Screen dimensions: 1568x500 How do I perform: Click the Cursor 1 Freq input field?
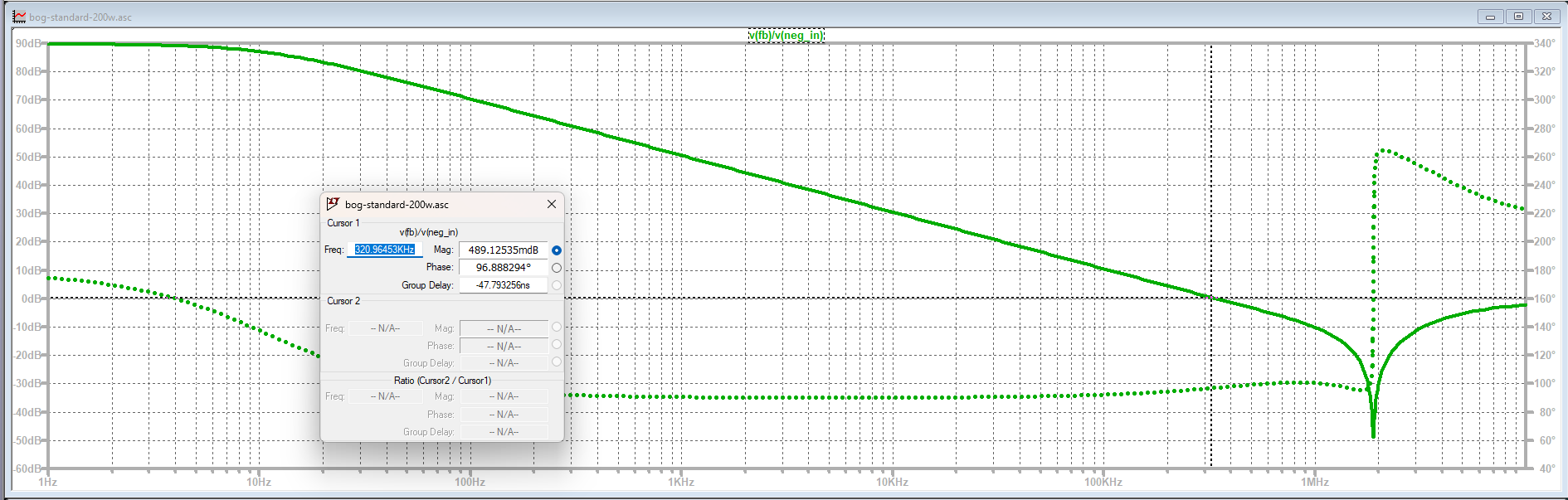coord(384,250)
